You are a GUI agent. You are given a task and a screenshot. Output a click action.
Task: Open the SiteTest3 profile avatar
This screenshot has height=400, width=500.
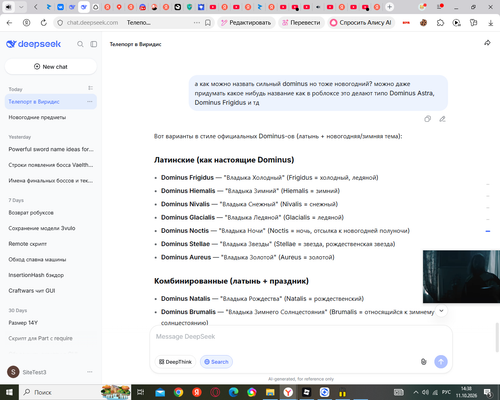13,372
